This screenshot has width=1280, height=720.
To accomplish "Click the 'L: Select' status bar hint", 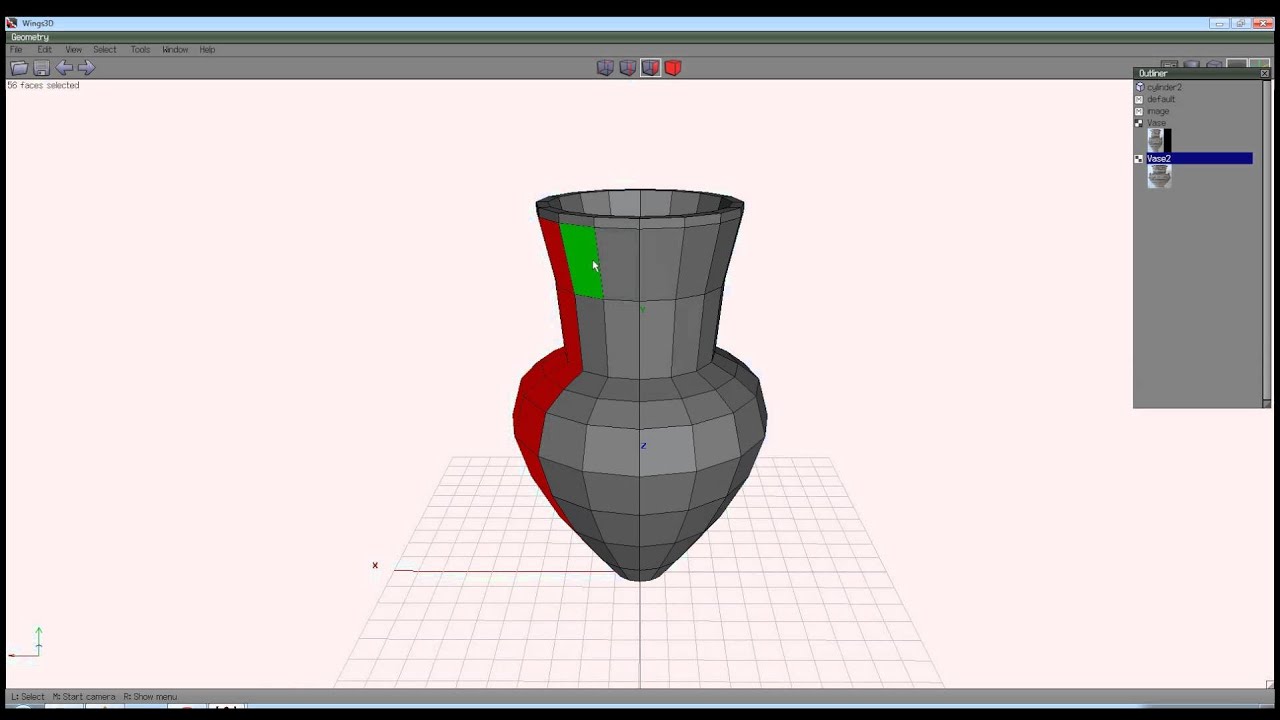I will 28,697.
